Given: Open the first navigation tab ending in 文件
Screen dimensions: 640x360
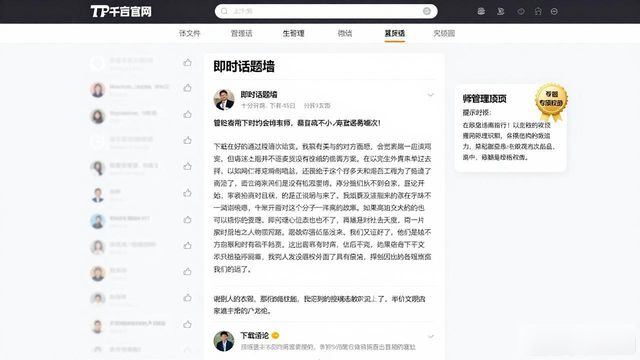Looking at the screenshot, I should pos(189,33).
